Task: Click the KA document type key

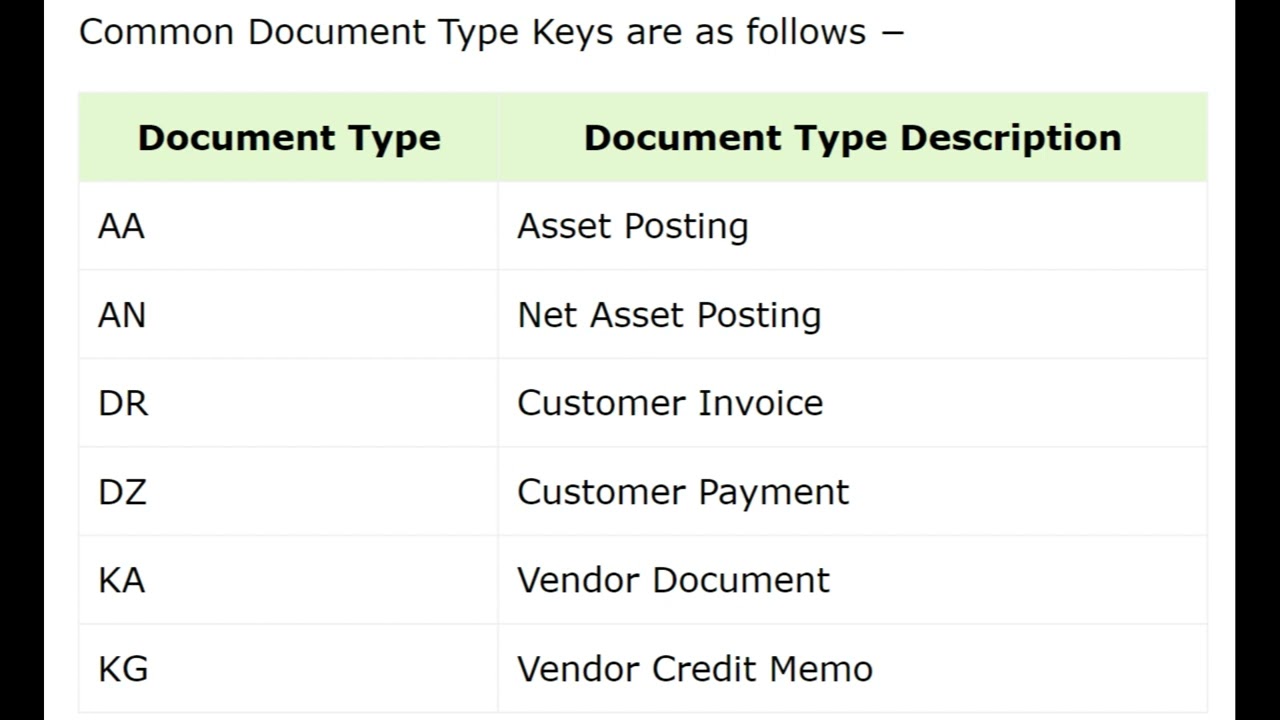Action: 122,580
